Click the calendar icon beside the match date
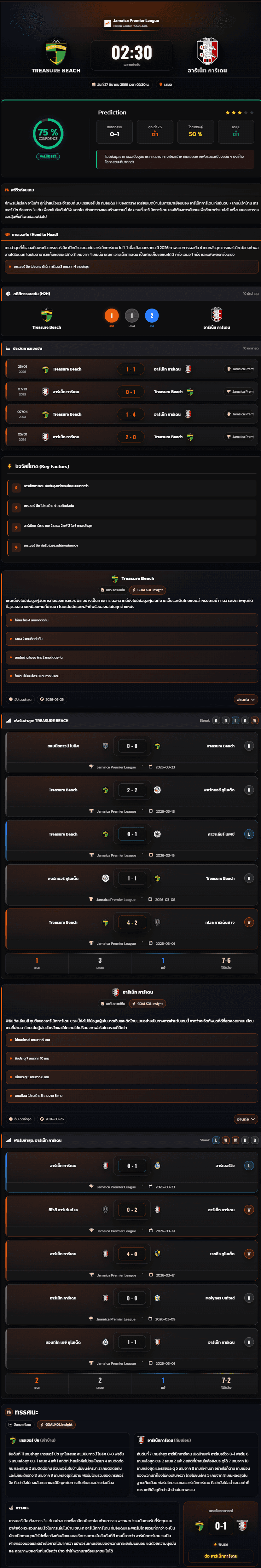Image resolution: width=261 pixels, height=1568 pixels. pyautogui.click(x=94, y=85)
